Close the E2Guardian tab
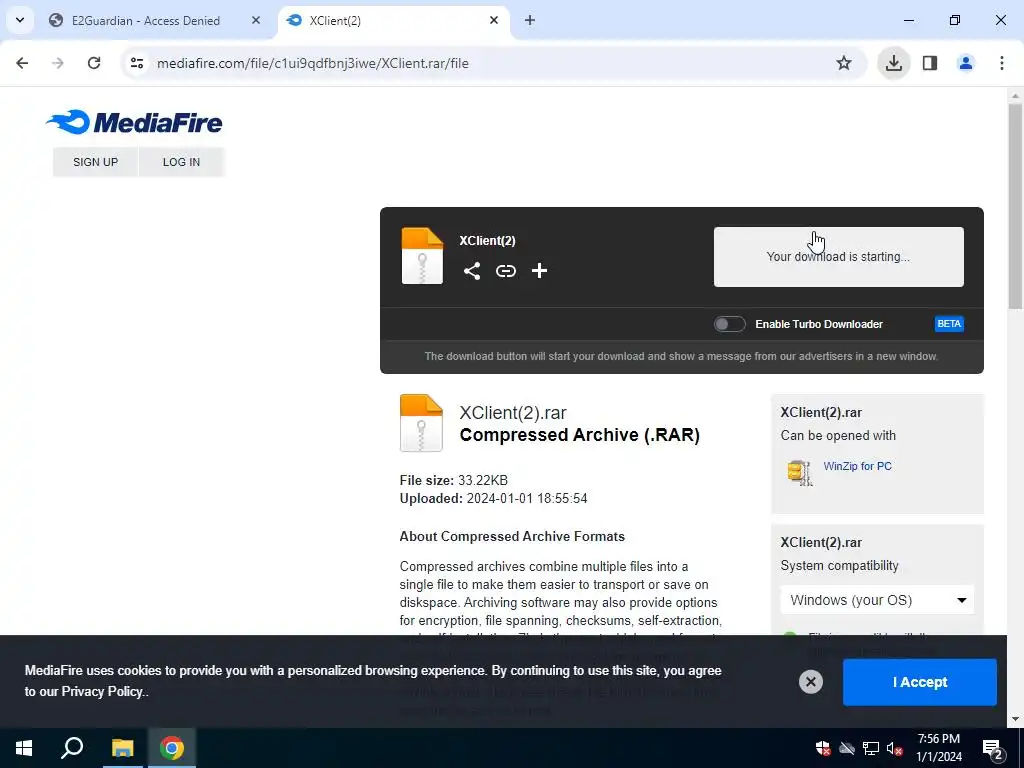This screenshot has height=768, width=1024. (x=256, y=20)
